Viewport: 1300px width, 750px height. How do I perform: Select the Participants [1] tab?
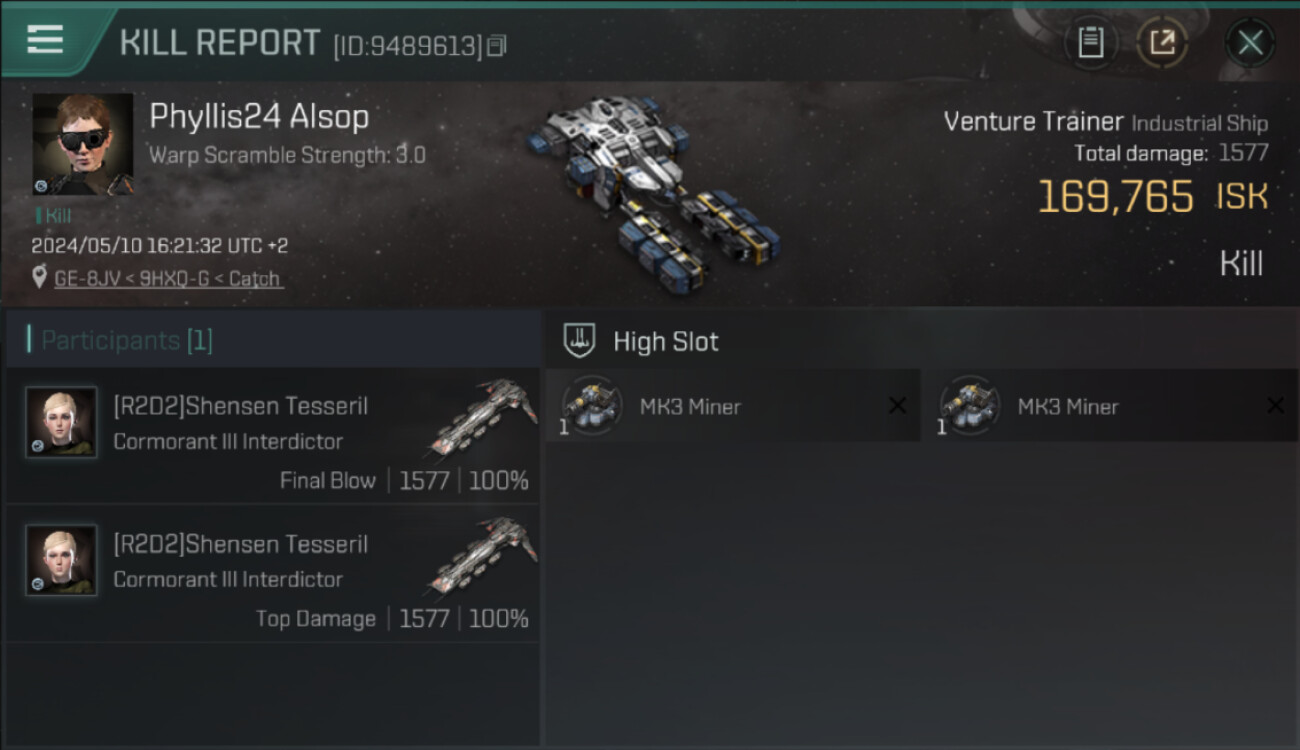[x=126, y=340]
